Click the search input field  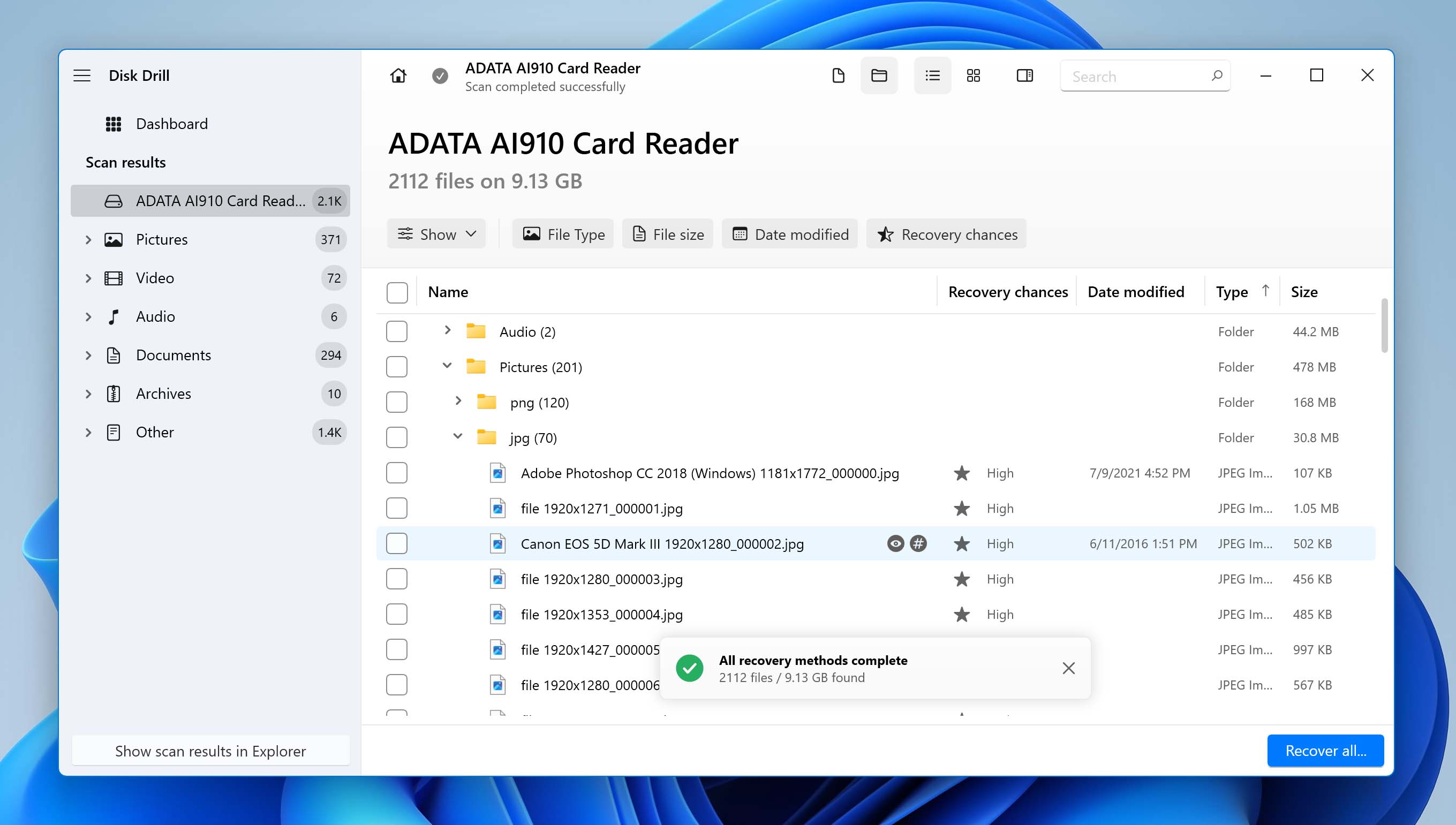click(1144, 75)
